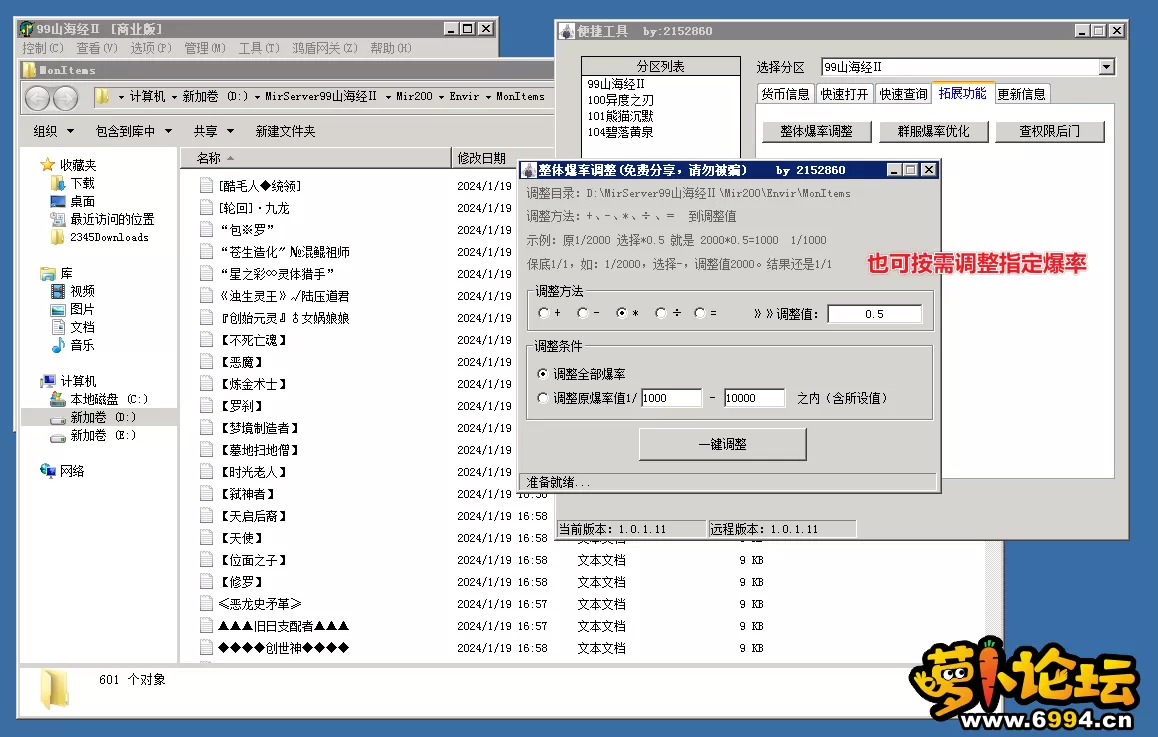
Task: Open the 音乐 library icon
Action: 58,345
